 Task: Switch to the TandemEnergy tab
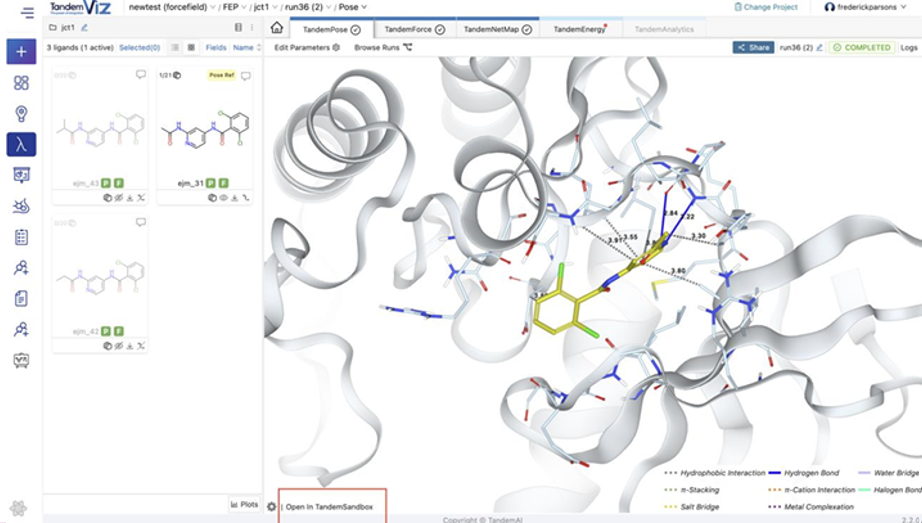pyautogui.click(x=580, y=29)
